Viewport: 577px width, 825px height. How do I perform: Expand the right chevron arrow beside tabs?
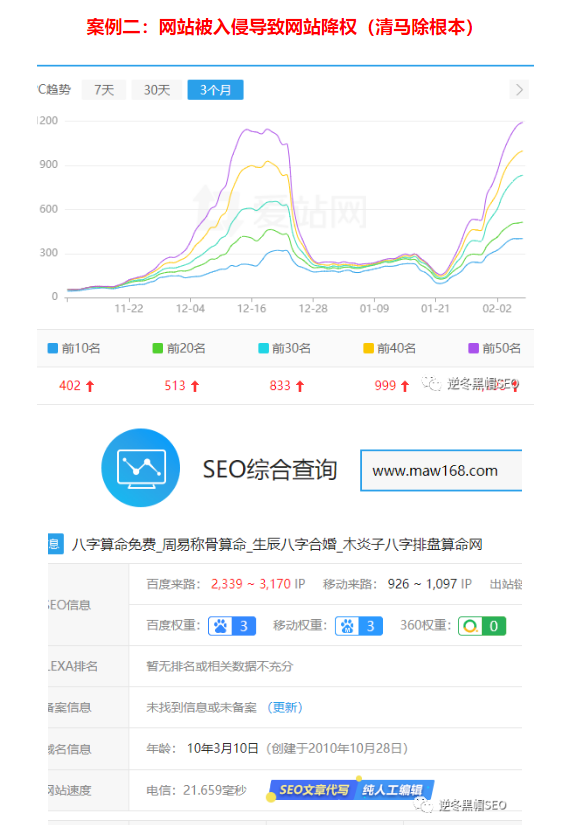coord(519,90)
